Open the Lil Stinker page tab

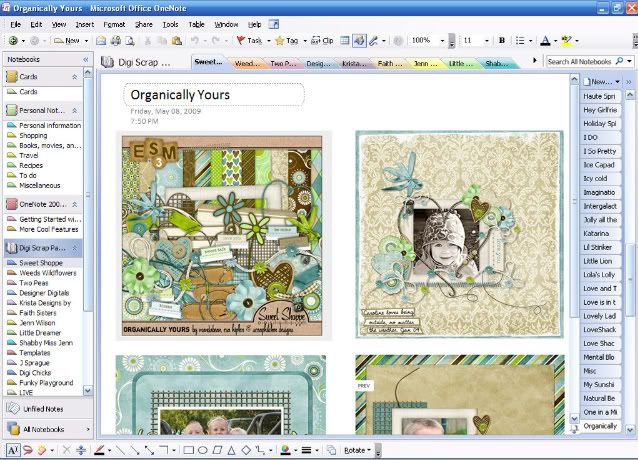pos(600,247)
